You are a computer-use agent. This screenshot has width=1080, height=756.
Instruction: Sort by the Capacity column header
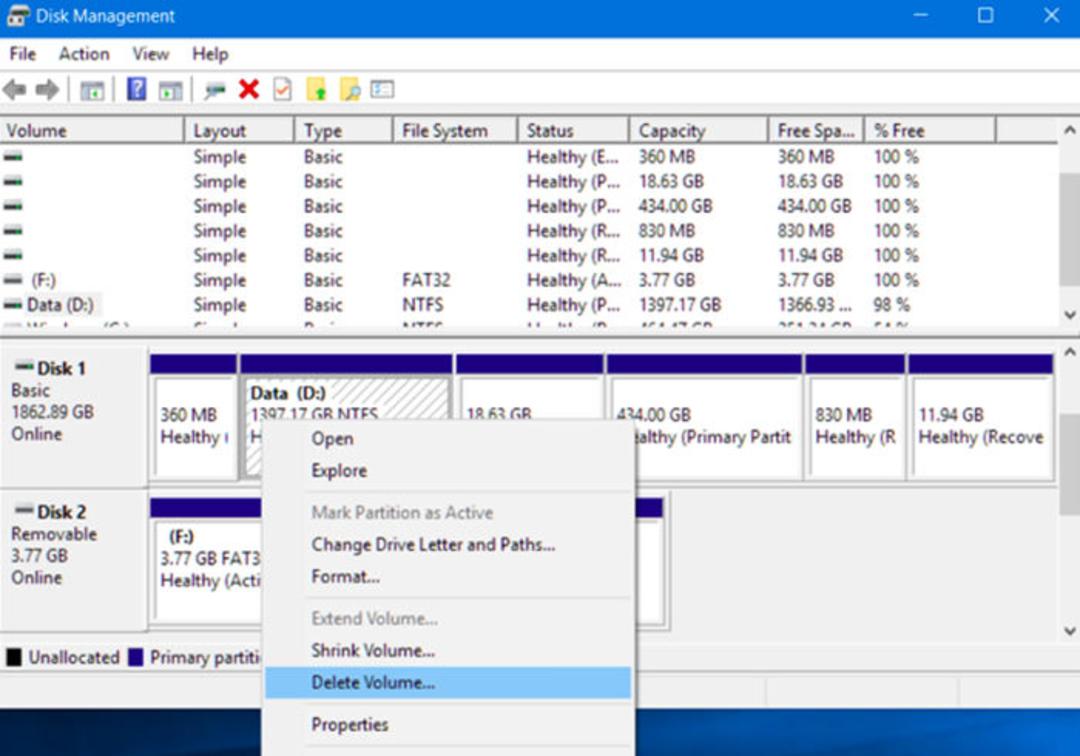coord(698,130)
